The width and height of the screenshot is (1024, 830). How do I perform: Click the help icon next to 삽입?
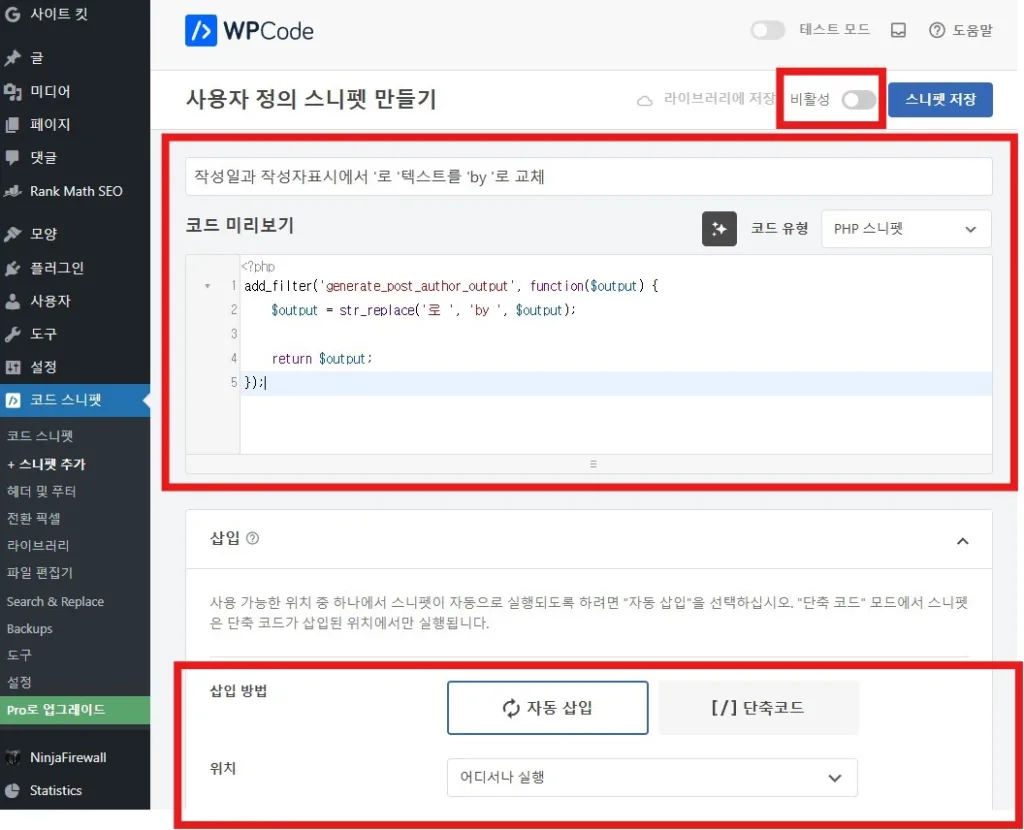(253, 538)
